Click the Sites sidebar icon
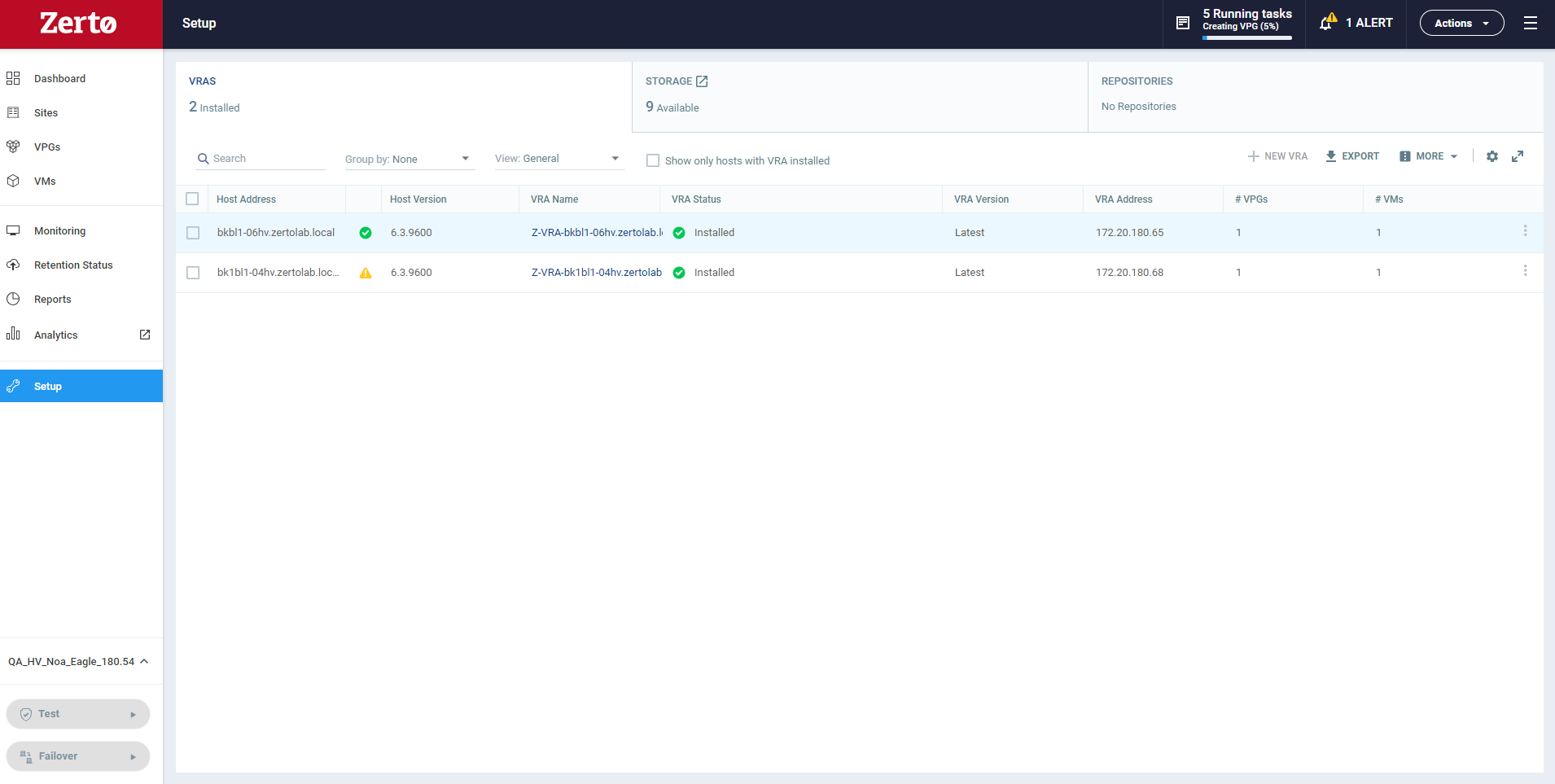 point(13,112)
